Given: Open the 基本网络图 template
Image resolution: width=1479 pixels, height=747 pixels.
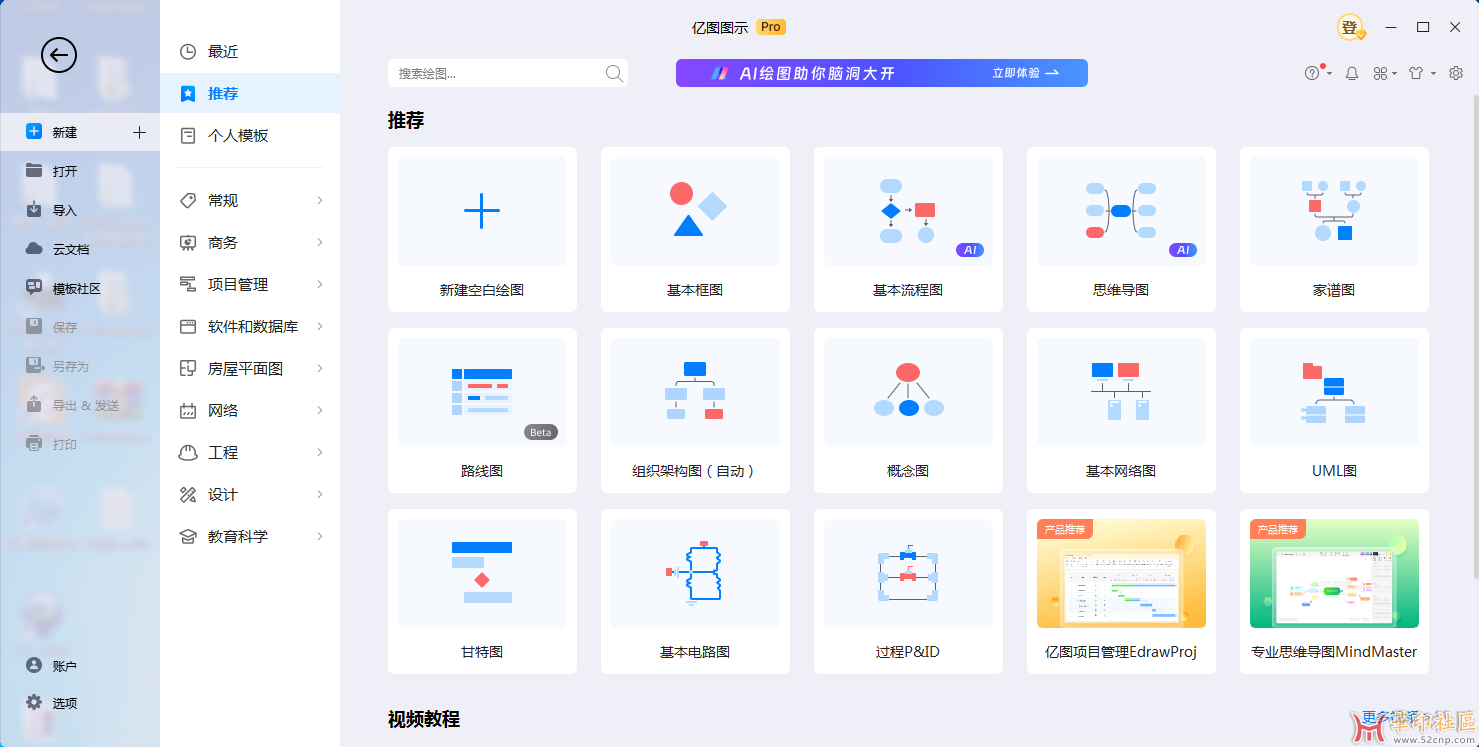Looking at the screenshot, I should [1121, 411].
